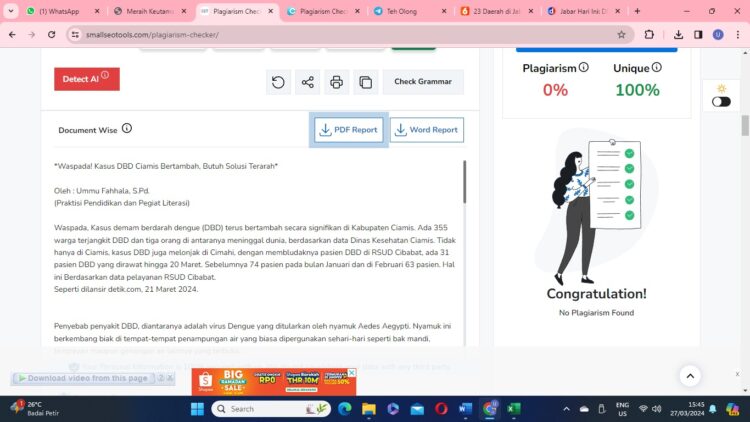Click the text box scrollbar thumb
Image resolution: width=750 pixels, height=422 pixels.
(464, 182)
